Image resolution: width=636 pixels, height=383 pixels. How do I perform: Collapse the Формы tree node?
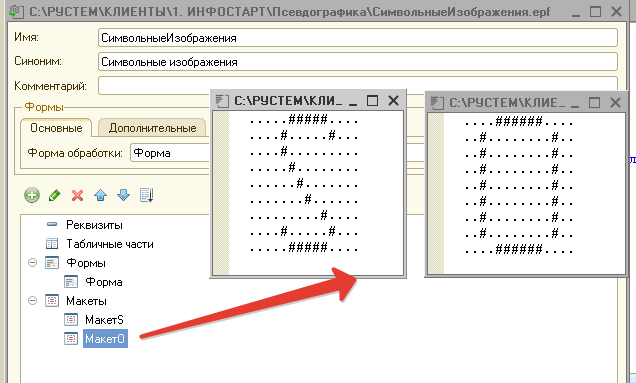coord(32,263)
